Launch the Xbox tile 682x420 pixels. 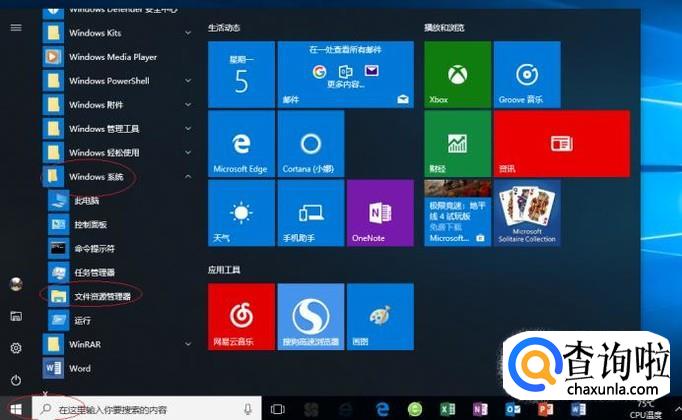click(458, 74)
